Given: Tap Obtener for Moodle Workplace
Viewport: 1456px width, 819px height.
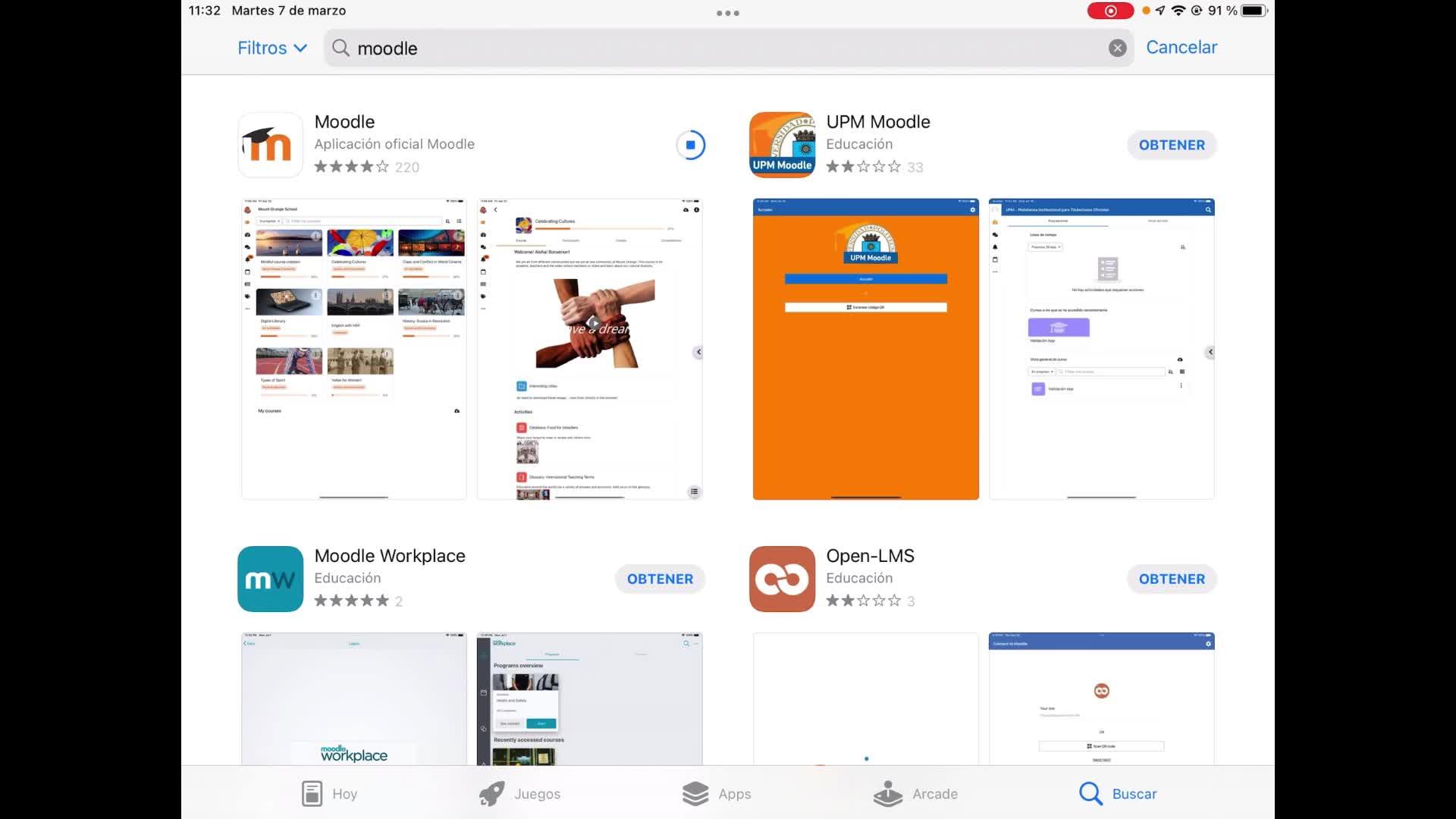Looking at the screenshot, I should 660,579.
